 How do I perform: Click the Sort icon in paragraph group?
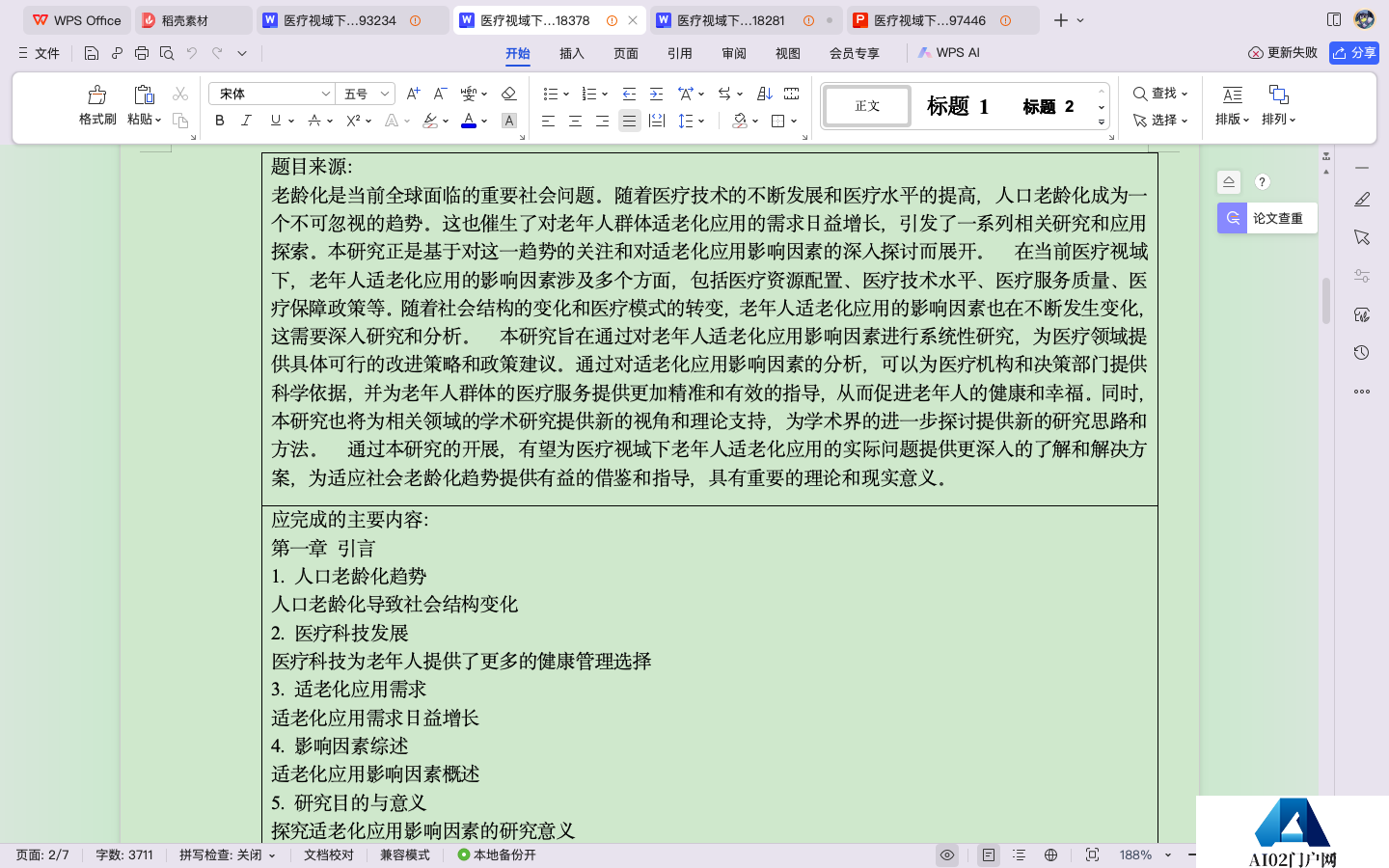tap(765, 94)
